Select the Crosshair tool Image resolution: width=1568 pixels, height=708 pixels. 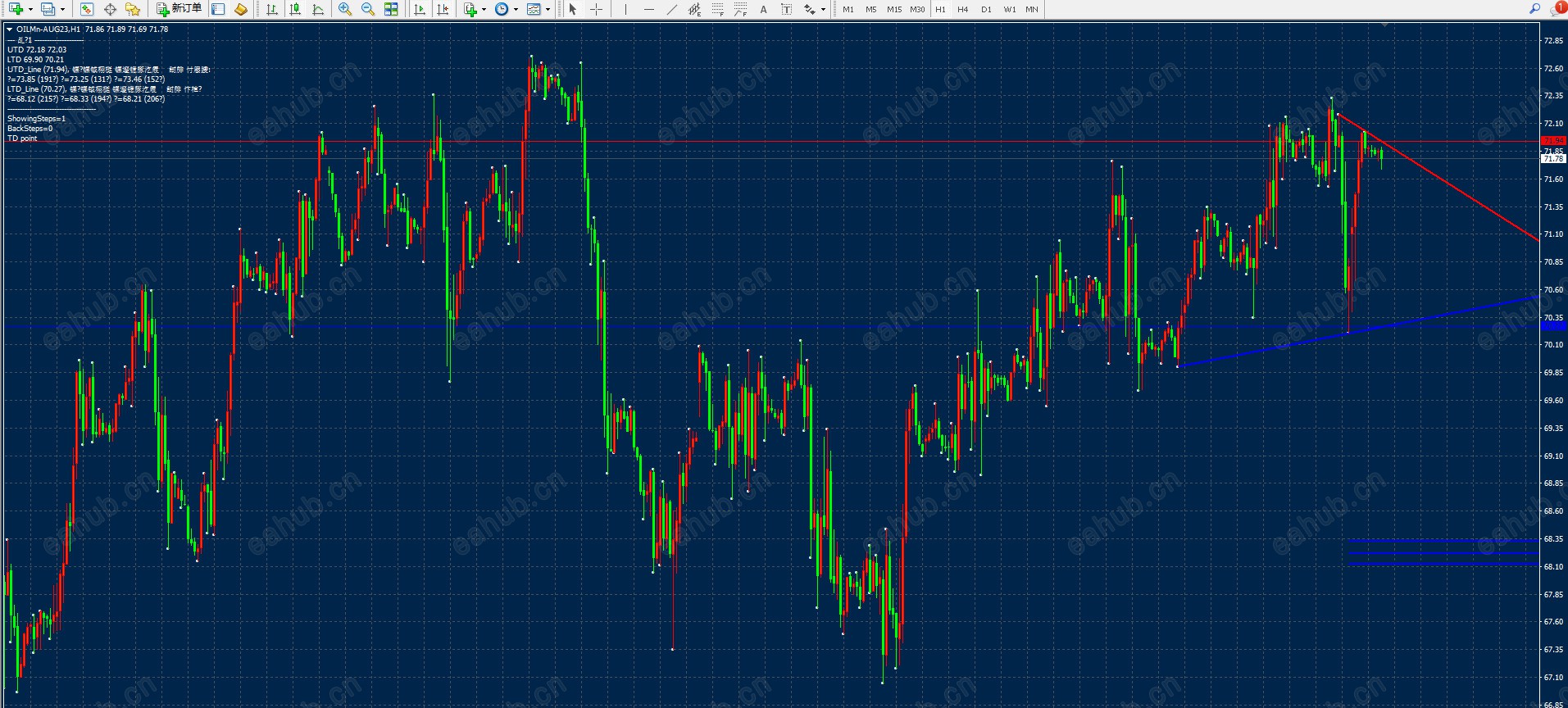click(596, 9)
